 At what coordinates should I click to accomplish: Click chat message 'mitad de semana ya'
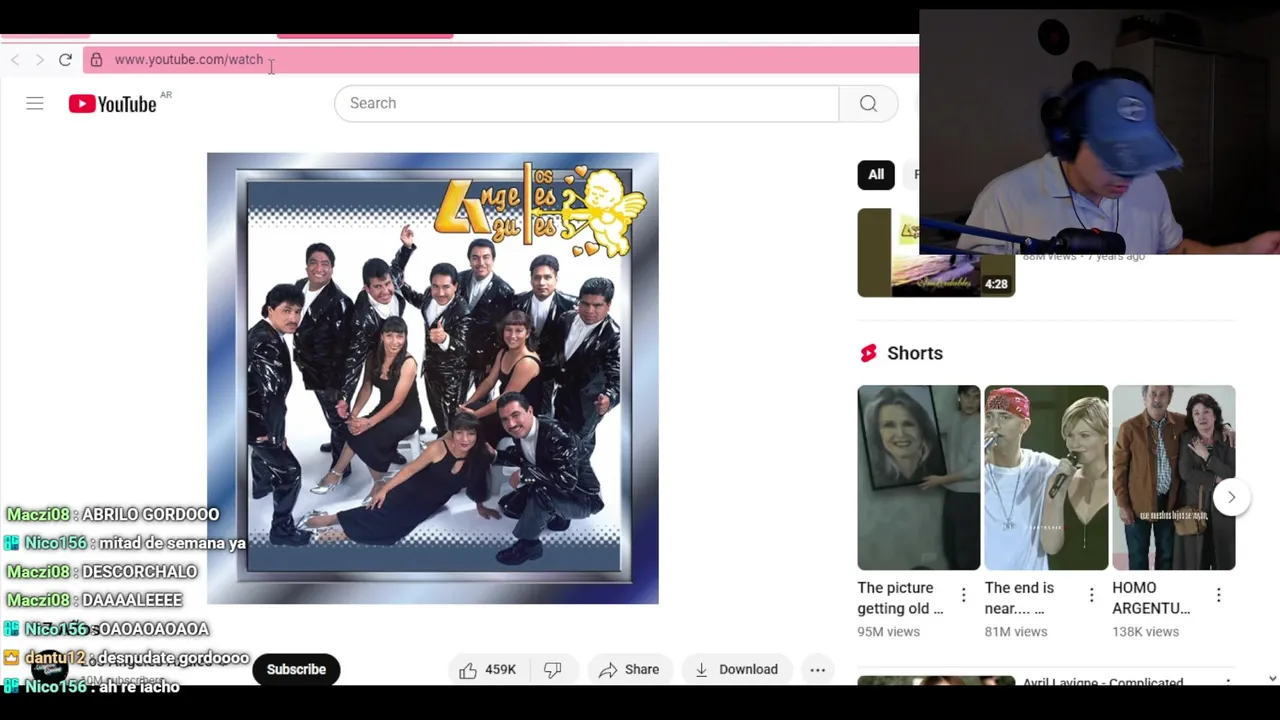pos(172,543)
